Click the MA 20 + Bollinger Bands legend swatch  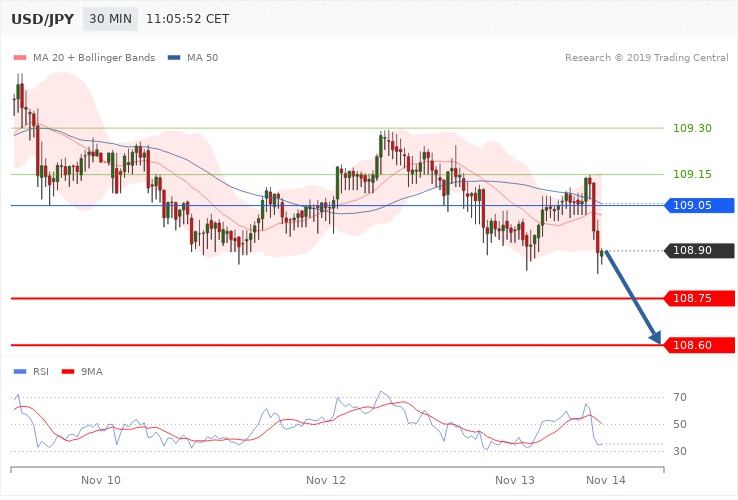point(20,57)
